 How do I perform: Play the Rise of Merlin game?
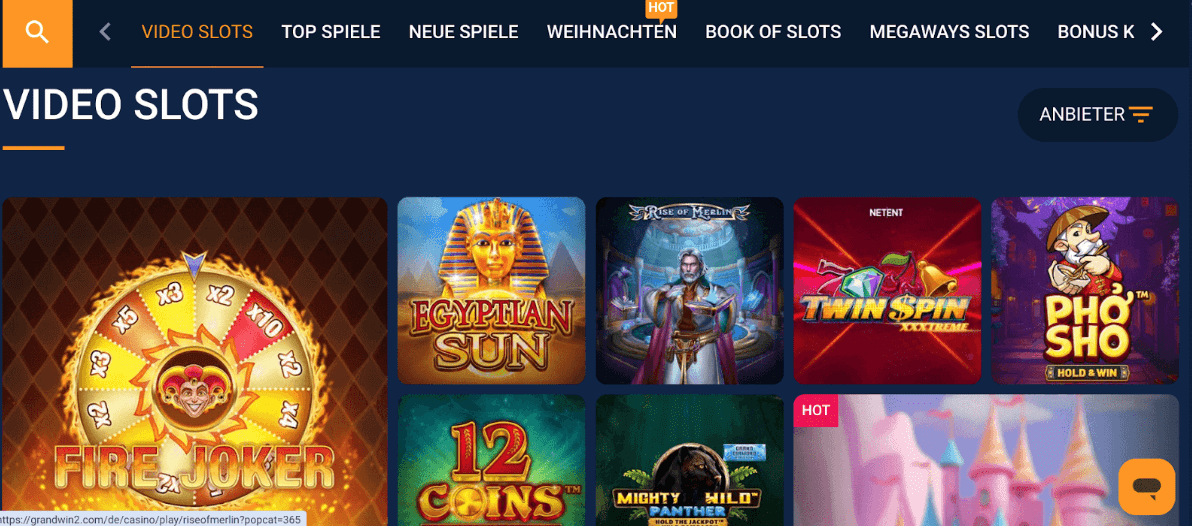coord(690,291)
